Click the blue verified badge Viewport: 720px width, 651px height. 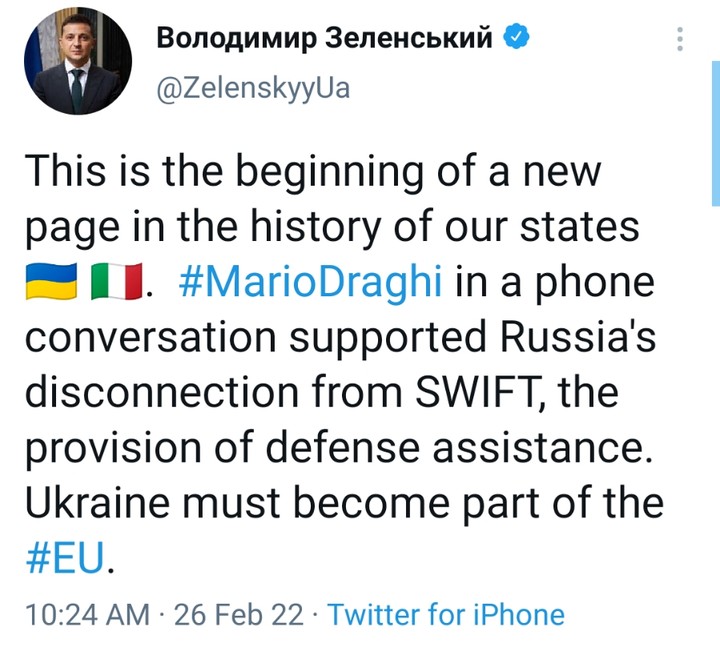(x=516, y=38)
